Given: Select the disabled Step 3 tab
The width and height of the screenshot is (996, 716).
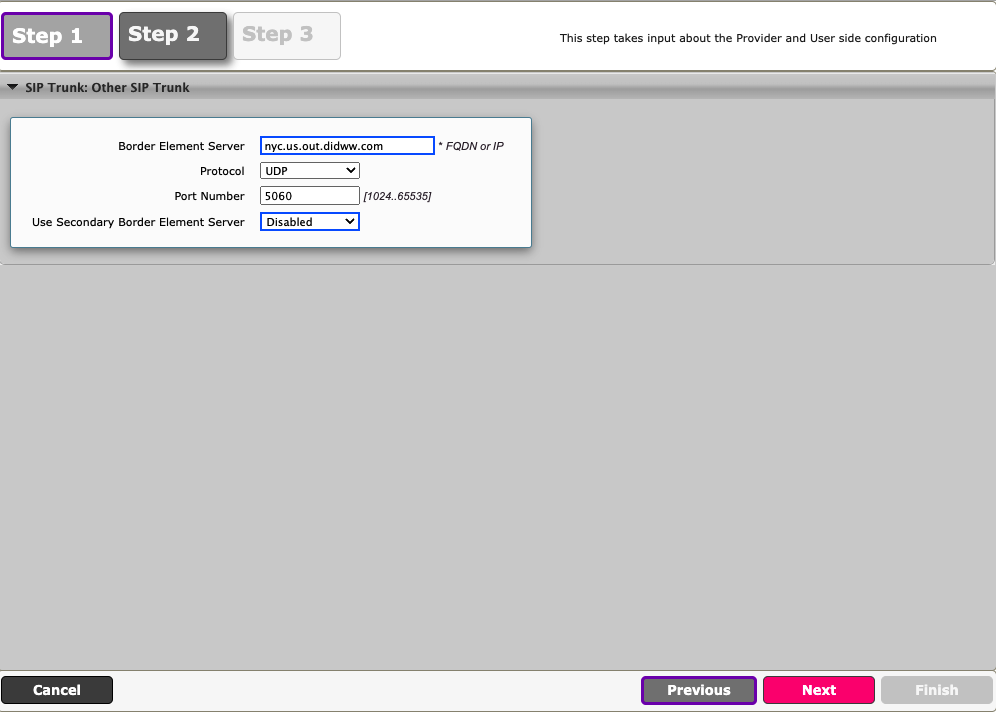Looking at the screenshot, I should (286, 36).
